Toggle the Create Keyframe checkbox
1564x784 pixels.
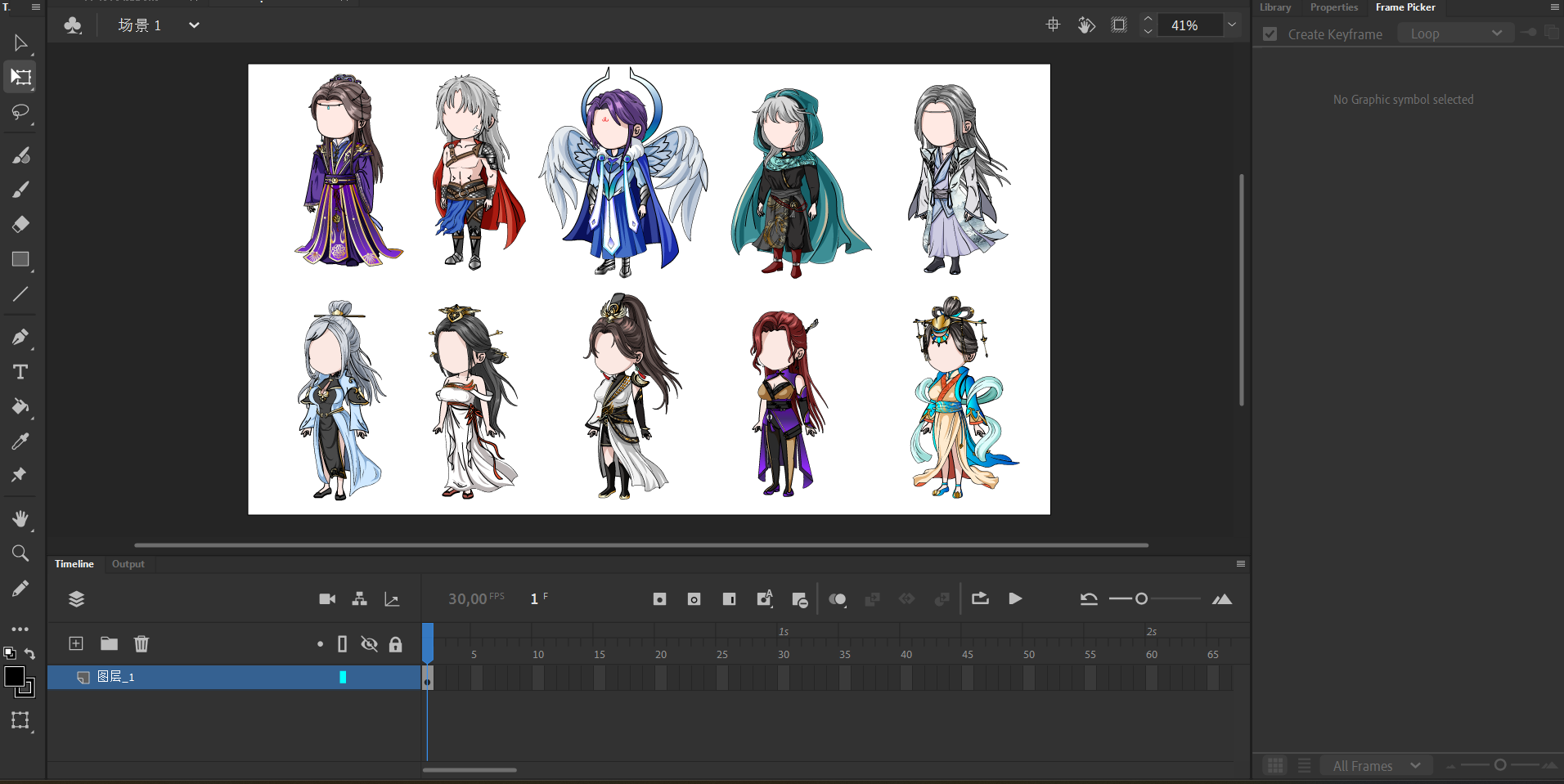(x=1270, y=34)
